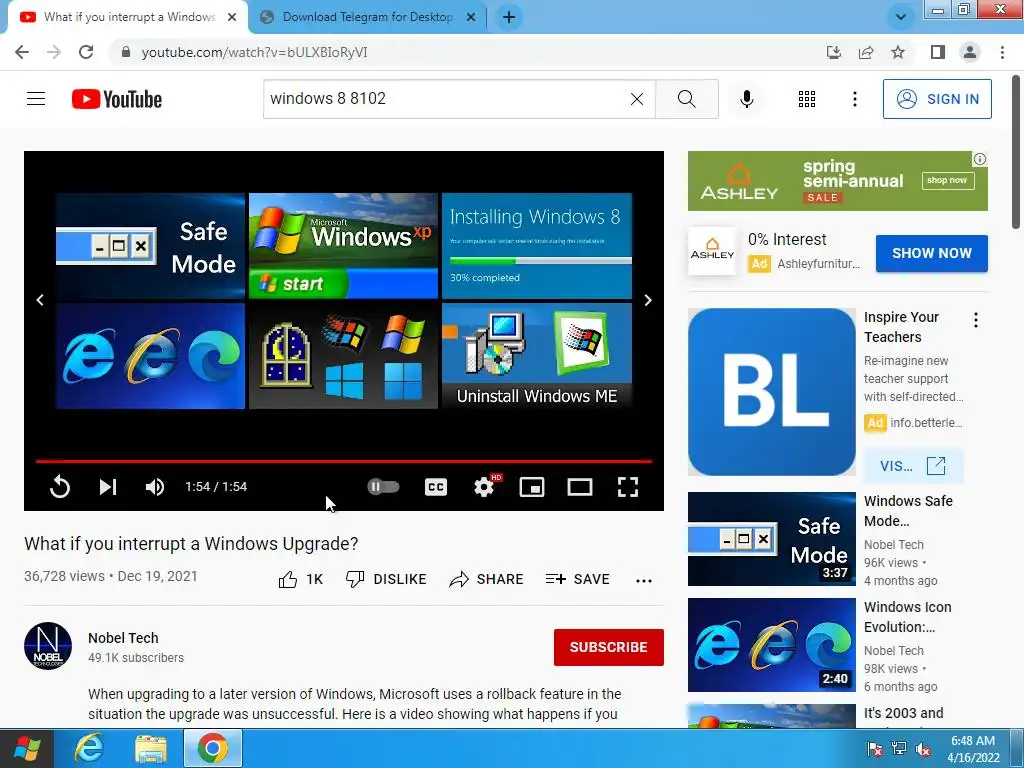Open Nobel Tech channel avatar

[x=48, y=646]
